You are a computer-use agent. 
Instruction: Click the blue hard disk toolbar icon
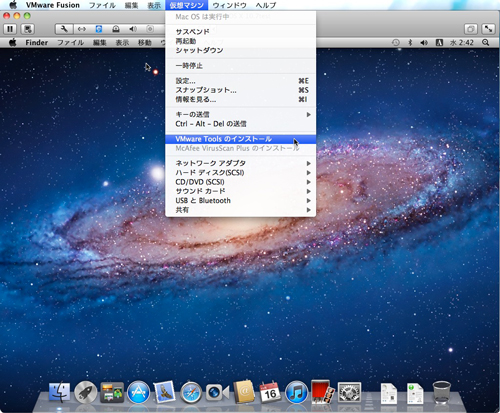pos(99,29)
